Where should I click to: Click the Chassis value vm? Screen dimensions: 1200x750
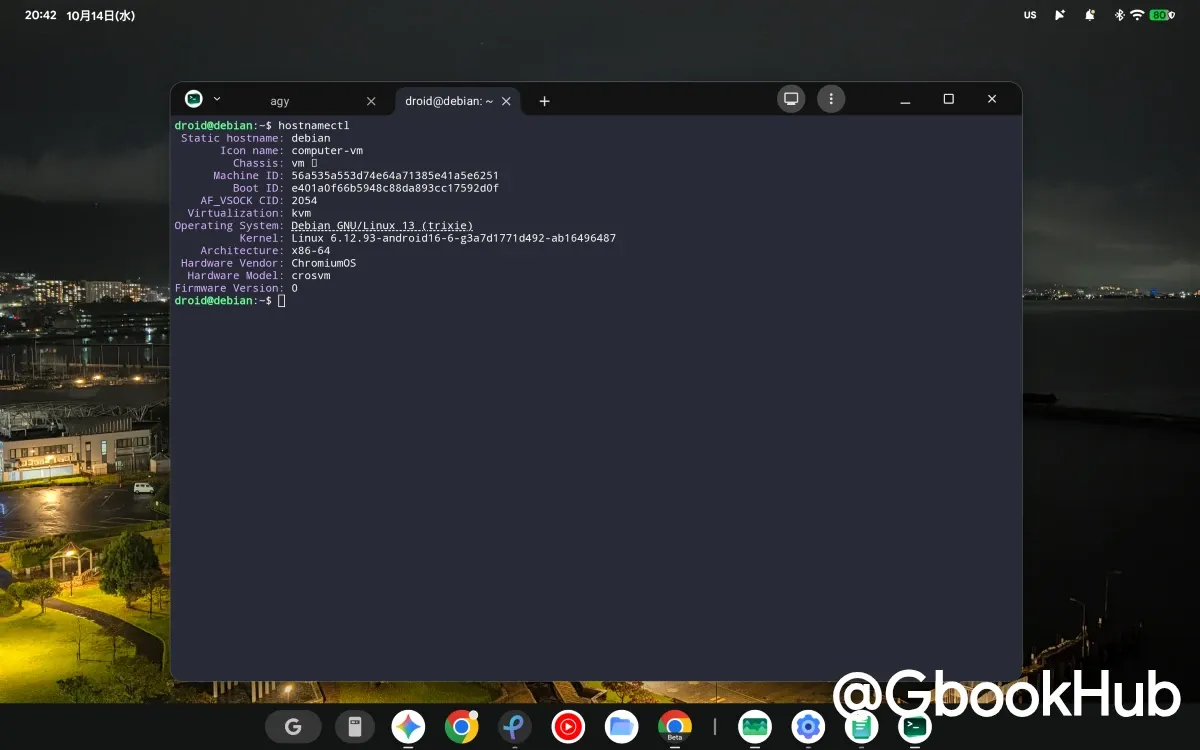pos(298,163)
